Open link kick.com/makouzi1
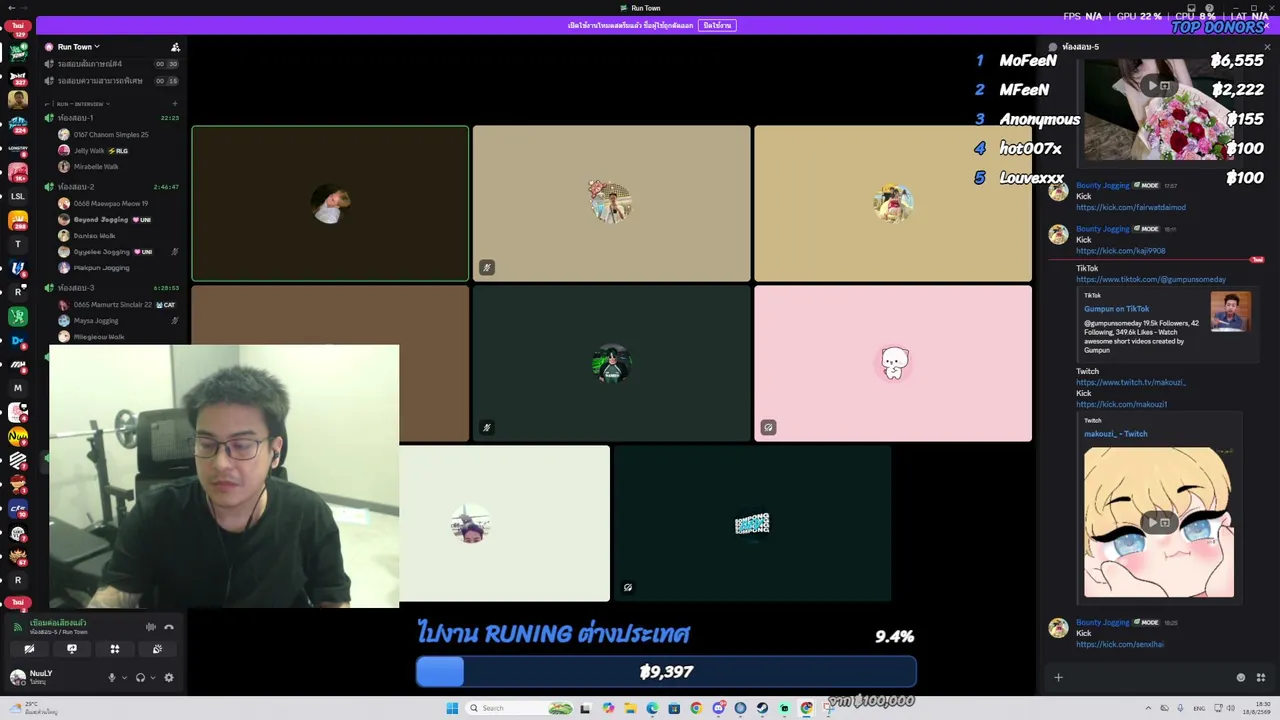1280x720 pixels. click(x=1122, y=404)
